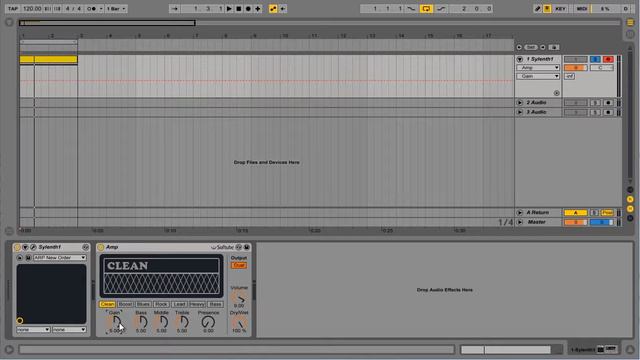Image resolution: width=640 pixels, height=360 pixels.
Task: Click the Amp Gain knob
Action: click(x=116, y=322)
